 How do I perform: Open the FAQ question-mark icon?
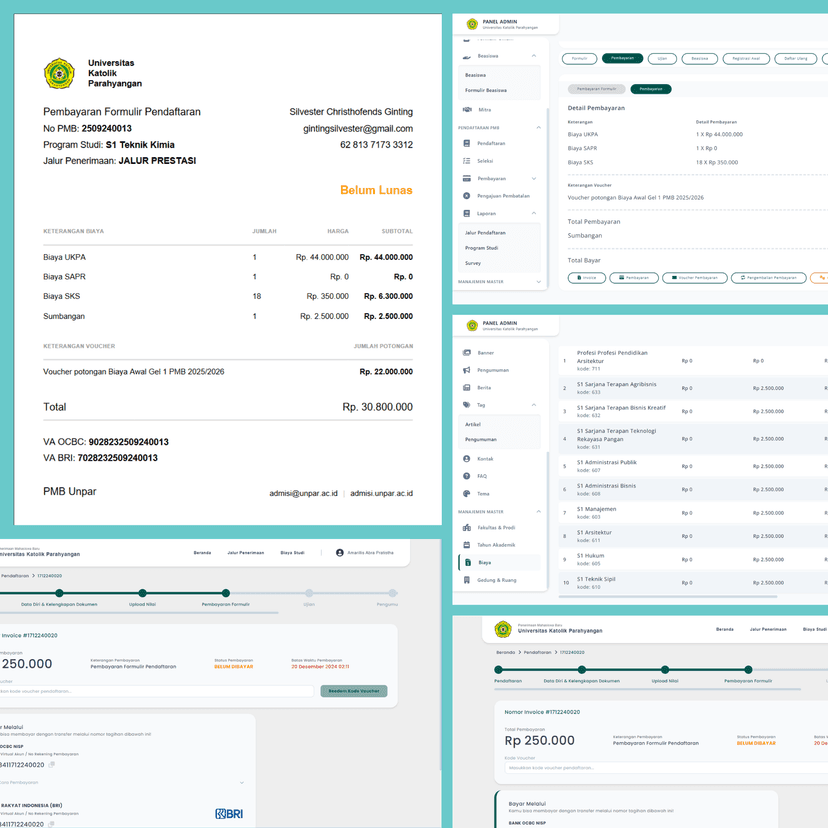(466, 476)
